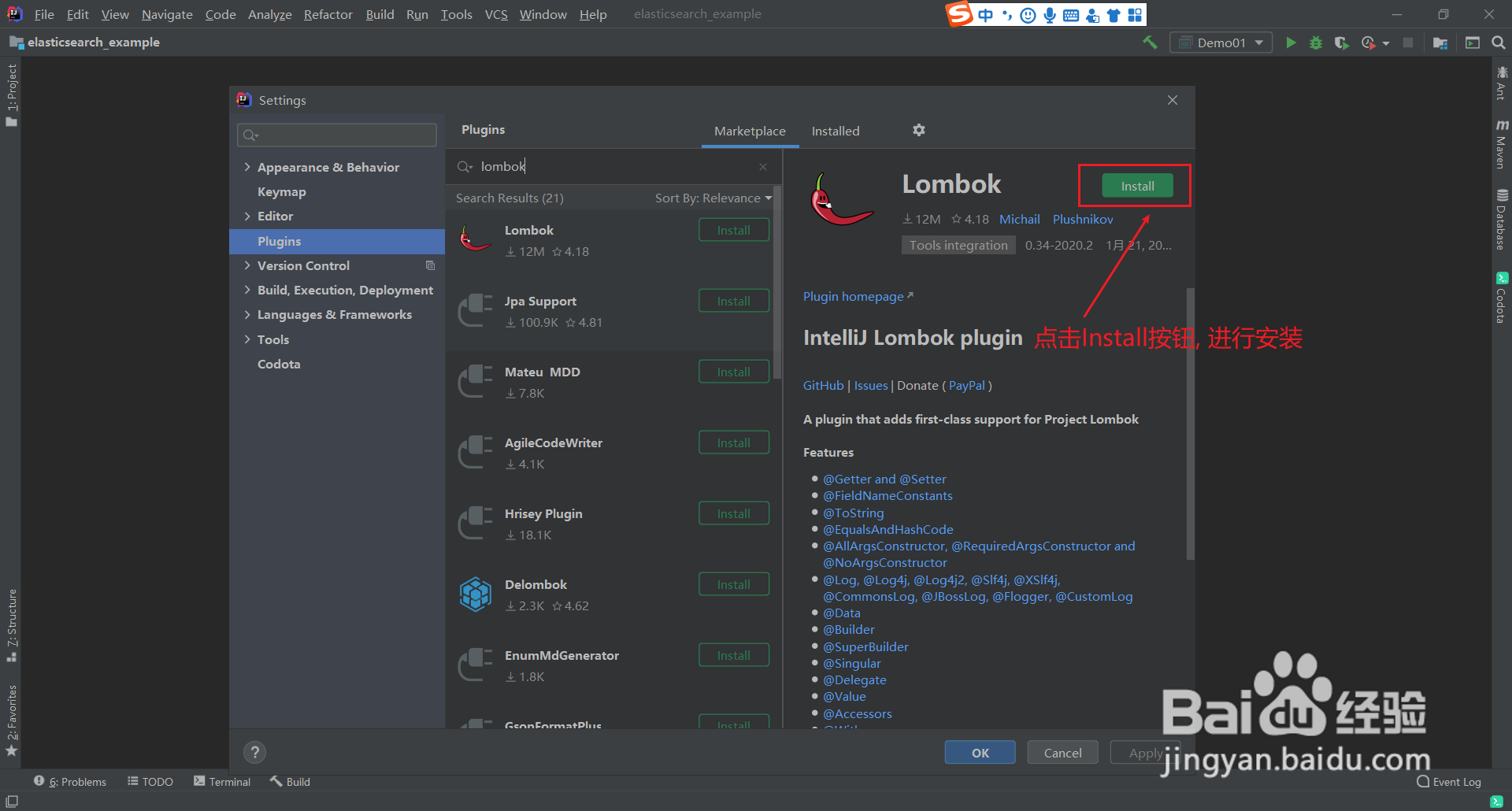Open the PayPal donate link

[966, 385]
